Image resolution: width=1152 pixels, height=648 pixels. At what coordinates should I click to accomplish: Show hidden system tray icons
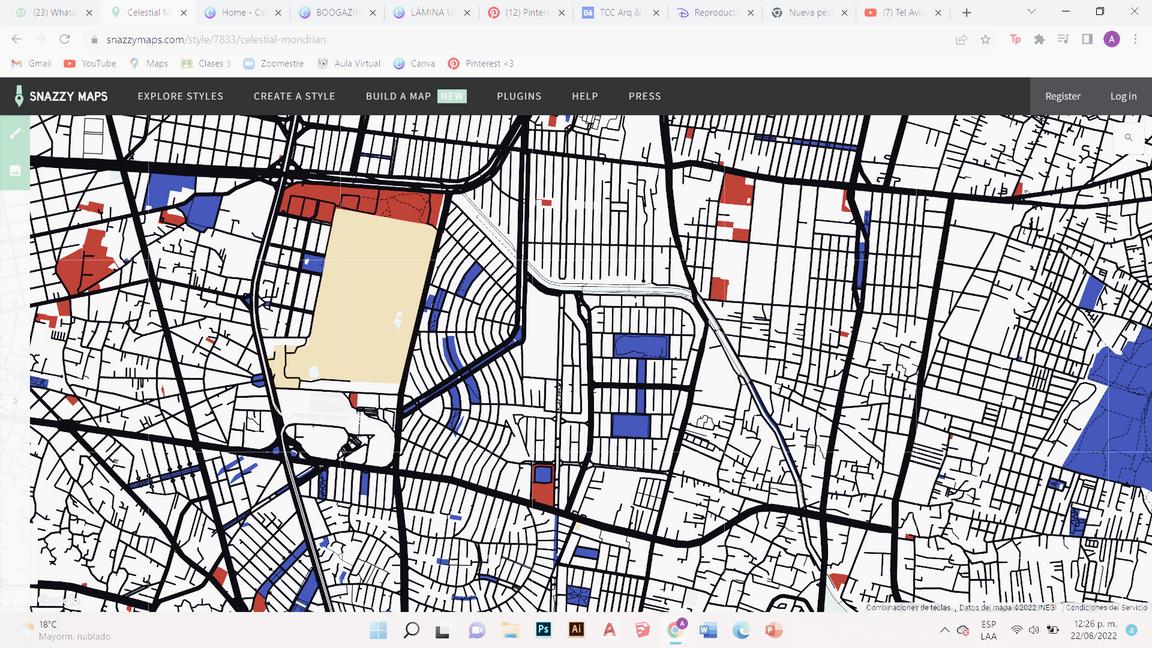pos(944,630)
